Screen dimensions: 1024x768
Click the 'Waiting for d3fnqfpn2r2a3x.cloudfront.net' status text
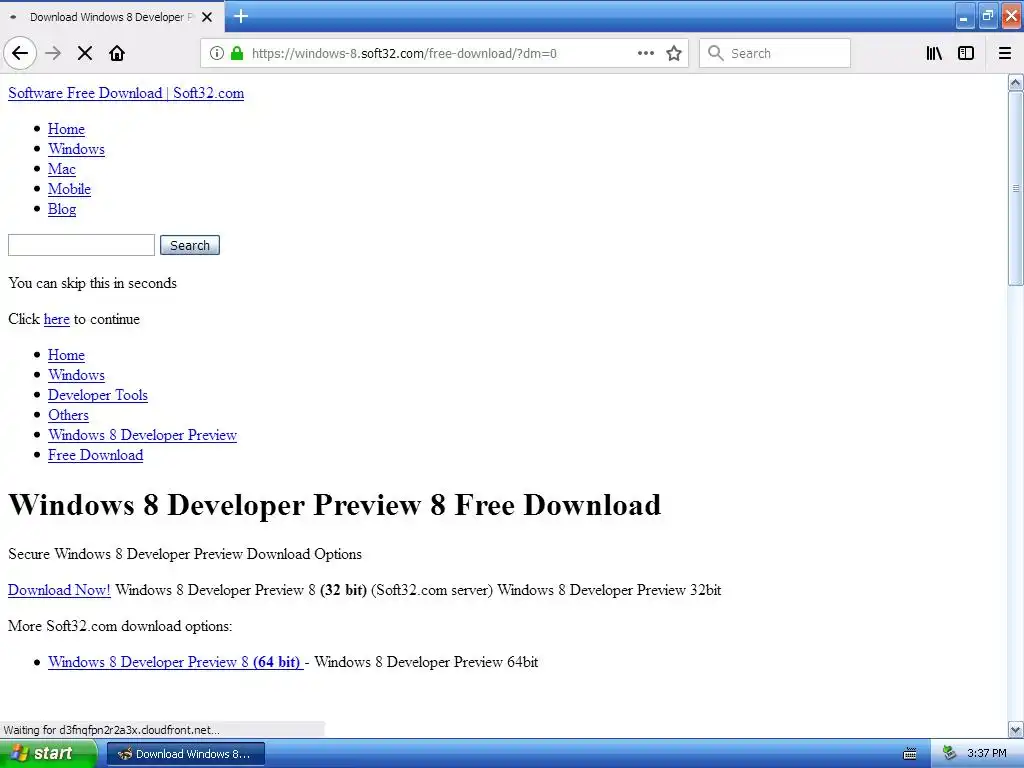(x=112, y=729)
